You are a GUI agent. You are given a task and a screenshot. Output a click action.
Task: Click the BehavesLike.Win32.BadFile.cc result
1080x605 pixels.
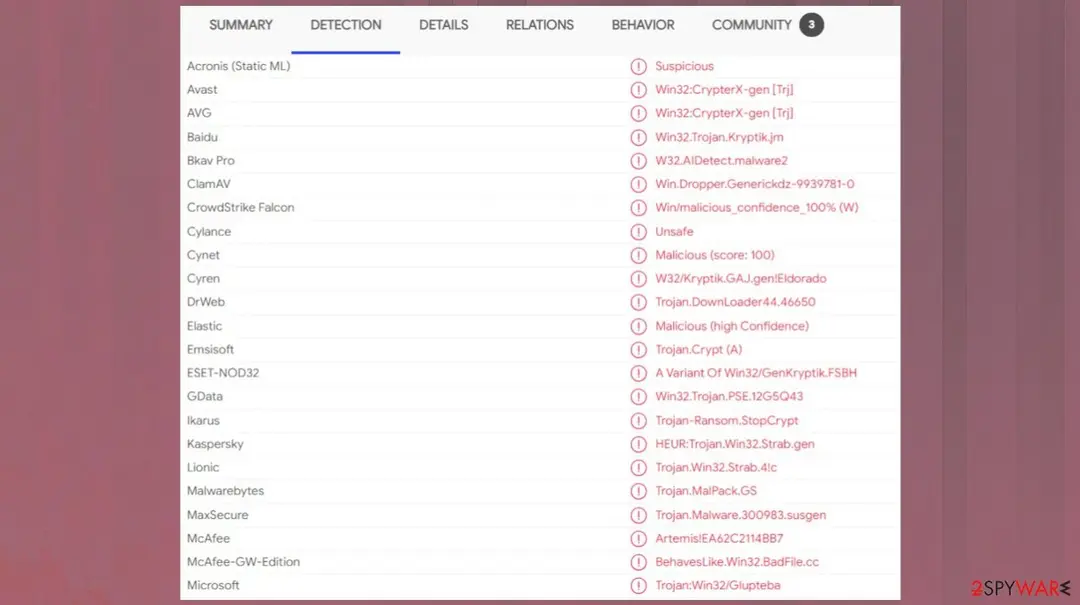[737, 562]
